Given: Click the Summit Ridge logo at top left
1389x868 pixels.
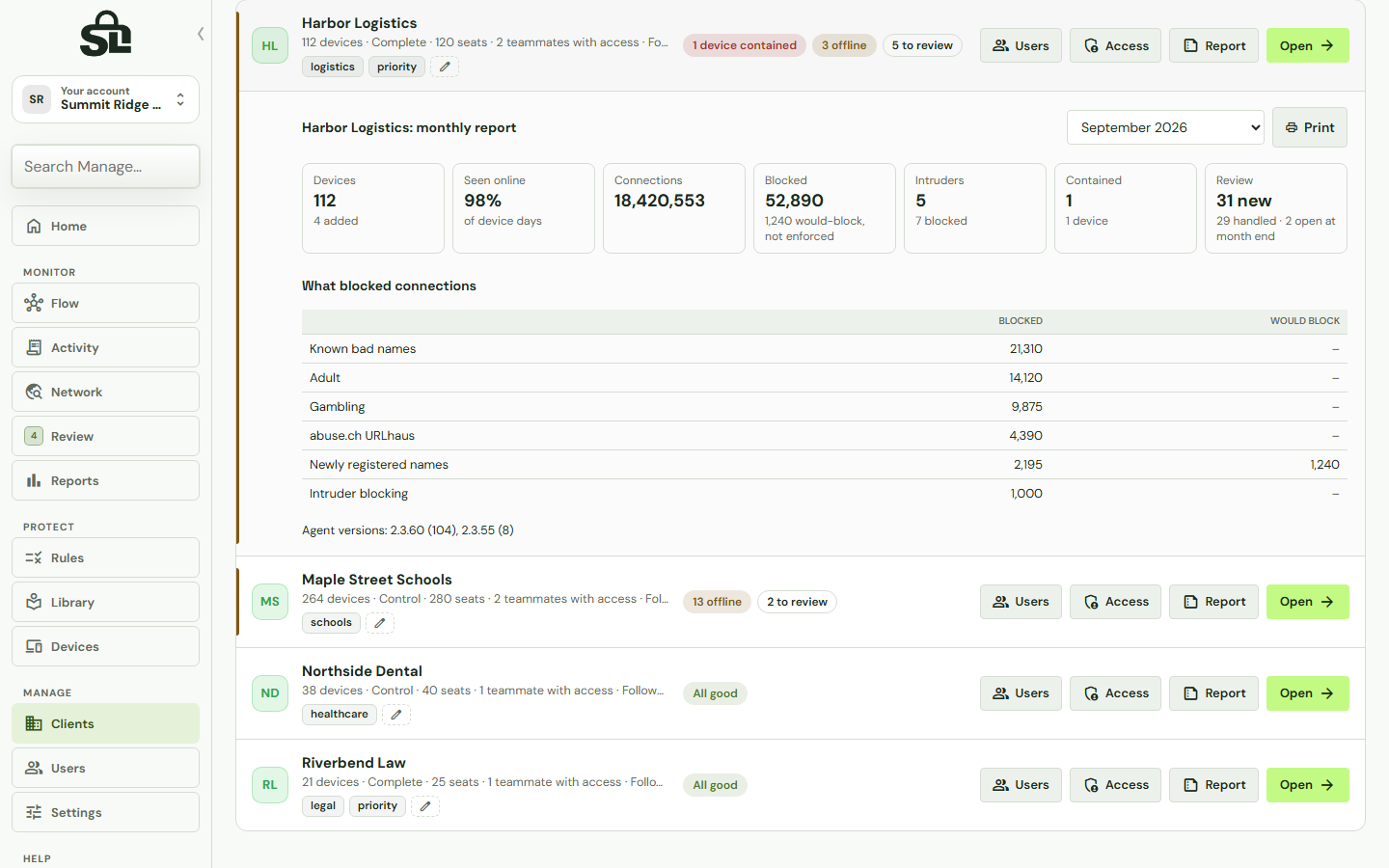Looking at the screenshot, I should point(105,34).
